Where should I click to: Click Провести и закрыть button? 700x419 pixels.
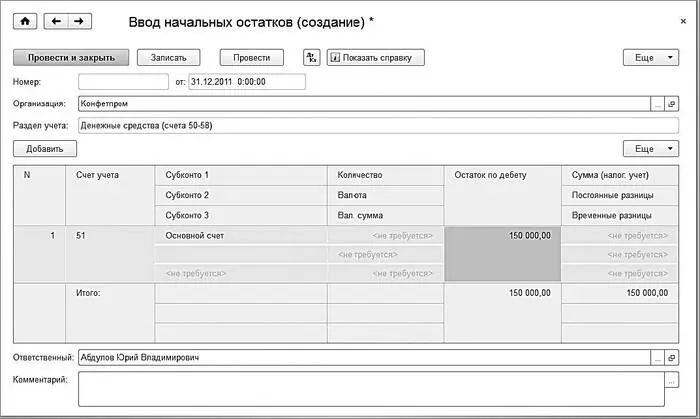click(x=71, y=58)
